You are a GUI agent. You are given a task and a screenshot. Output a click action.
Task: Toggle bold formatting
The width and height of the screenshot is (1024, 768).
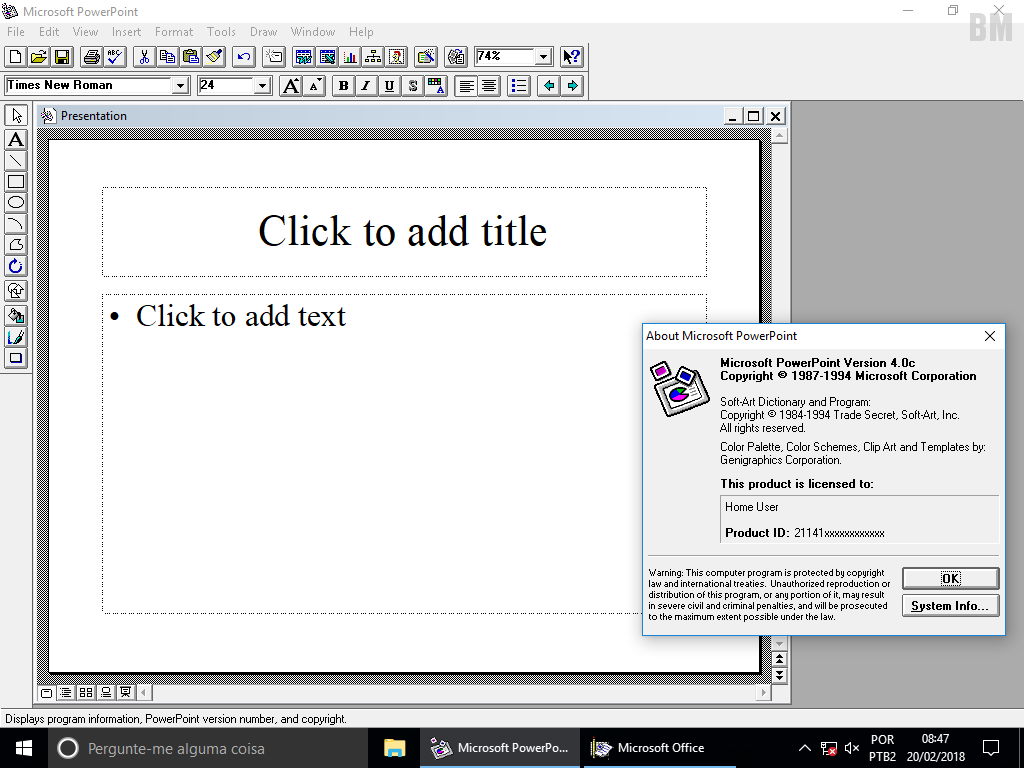[x=343, y=85]
